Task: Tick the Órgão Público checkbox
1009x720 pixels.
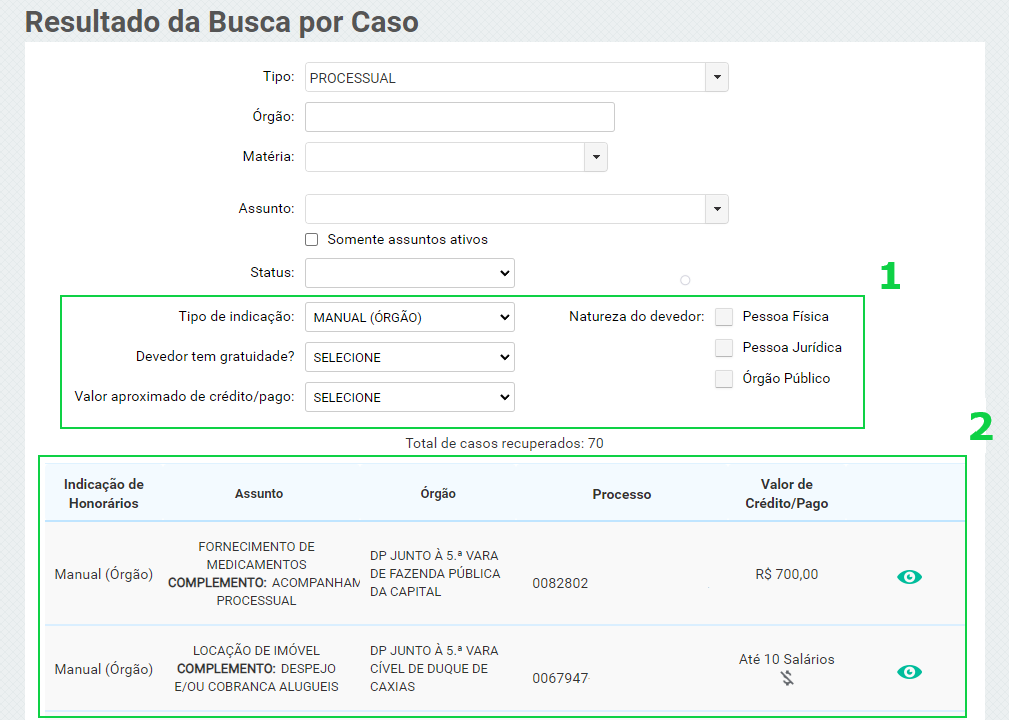Action: (724, 379)
